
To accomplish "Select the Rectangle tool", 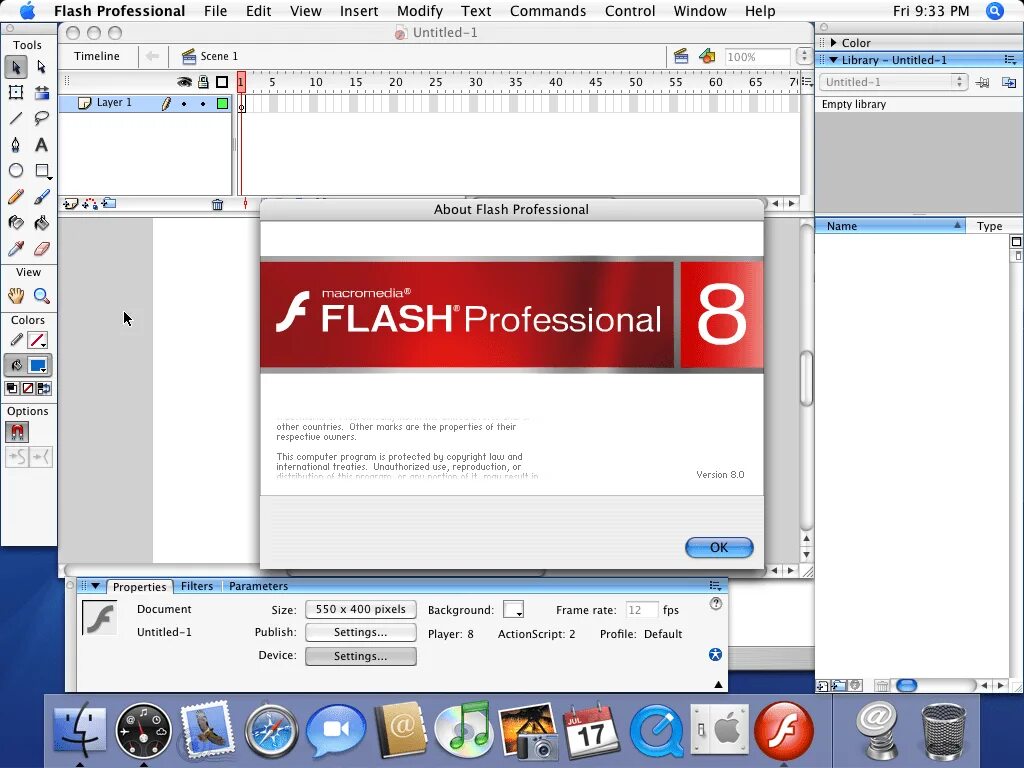I will (41, 170).
